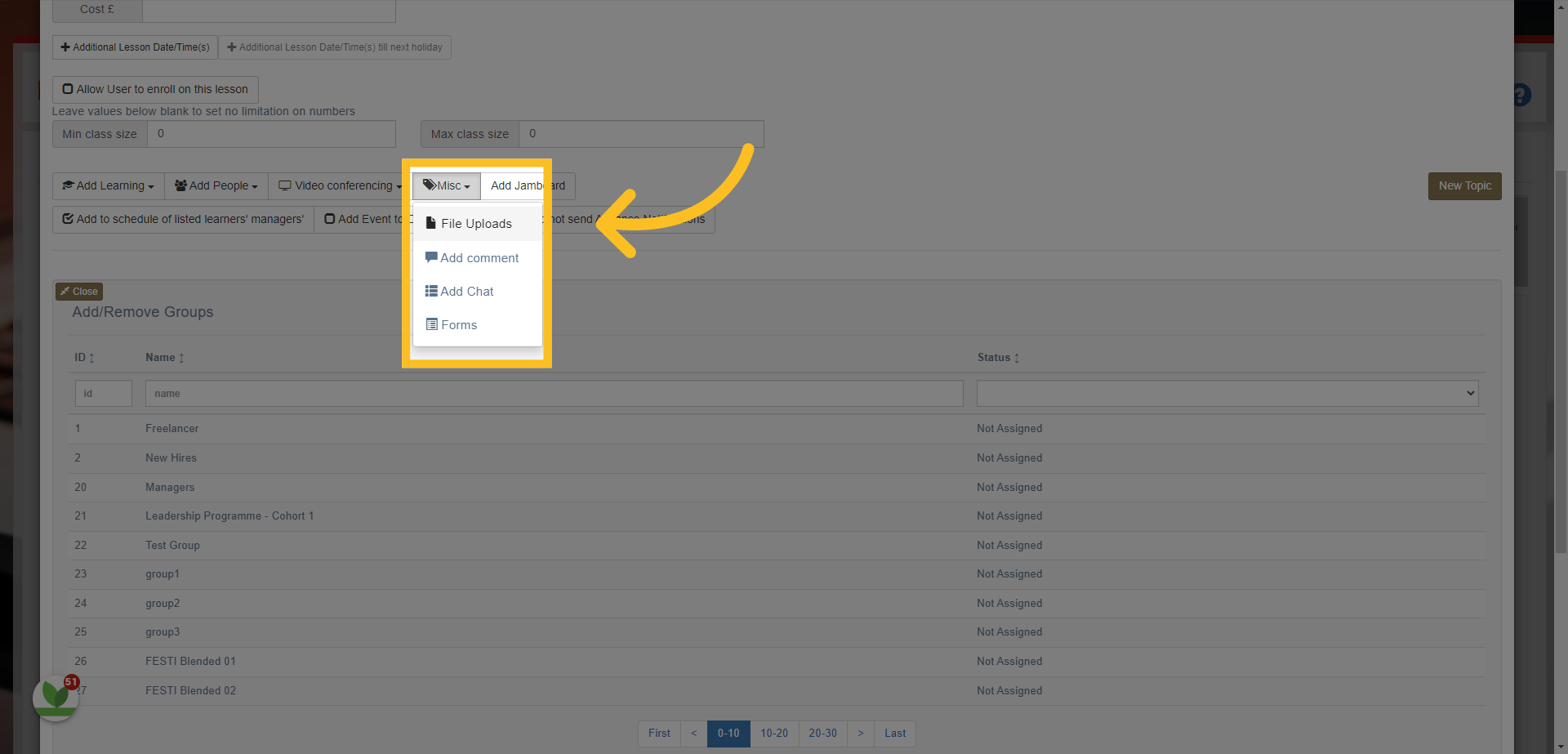The width and height of the screenshot is (1568, 754).
Task: Click the Forms sheet icon
Action: 432,324
